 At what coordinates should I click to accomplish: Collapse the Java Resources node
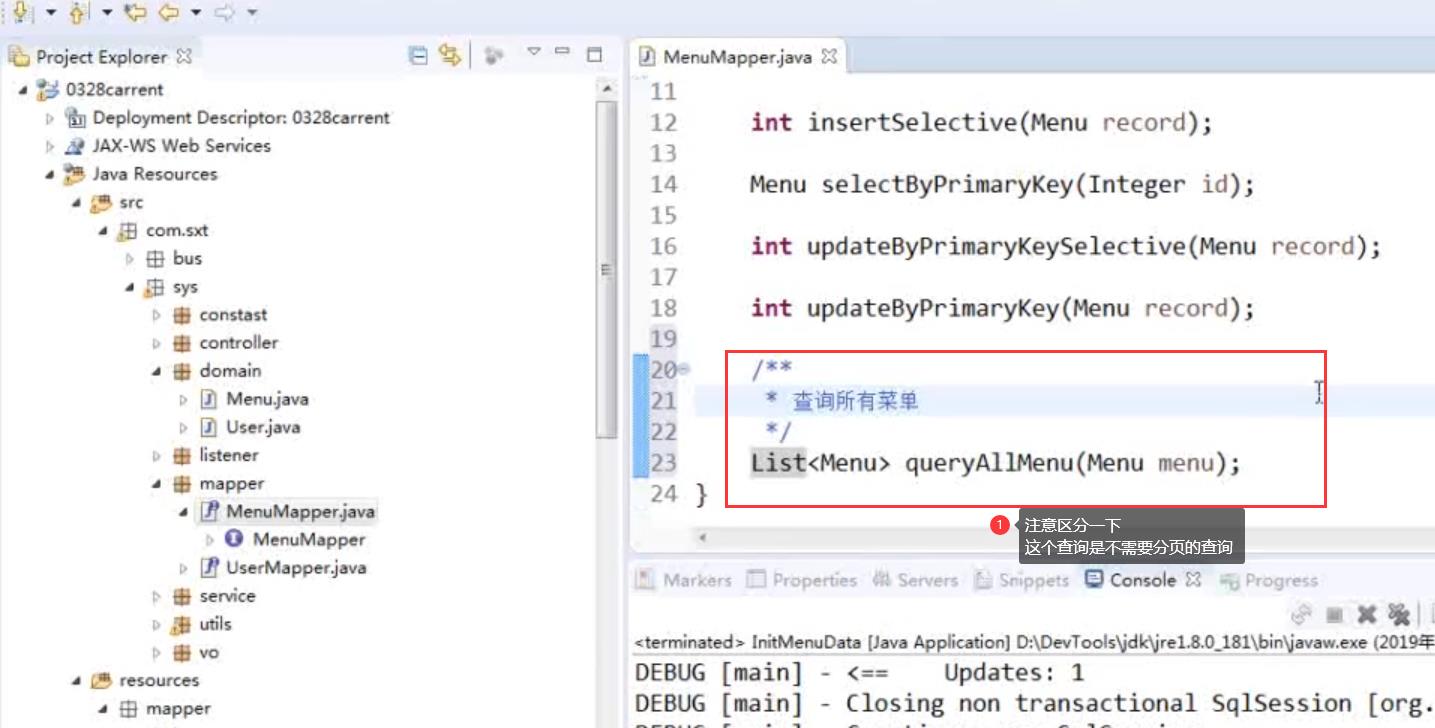50,174
